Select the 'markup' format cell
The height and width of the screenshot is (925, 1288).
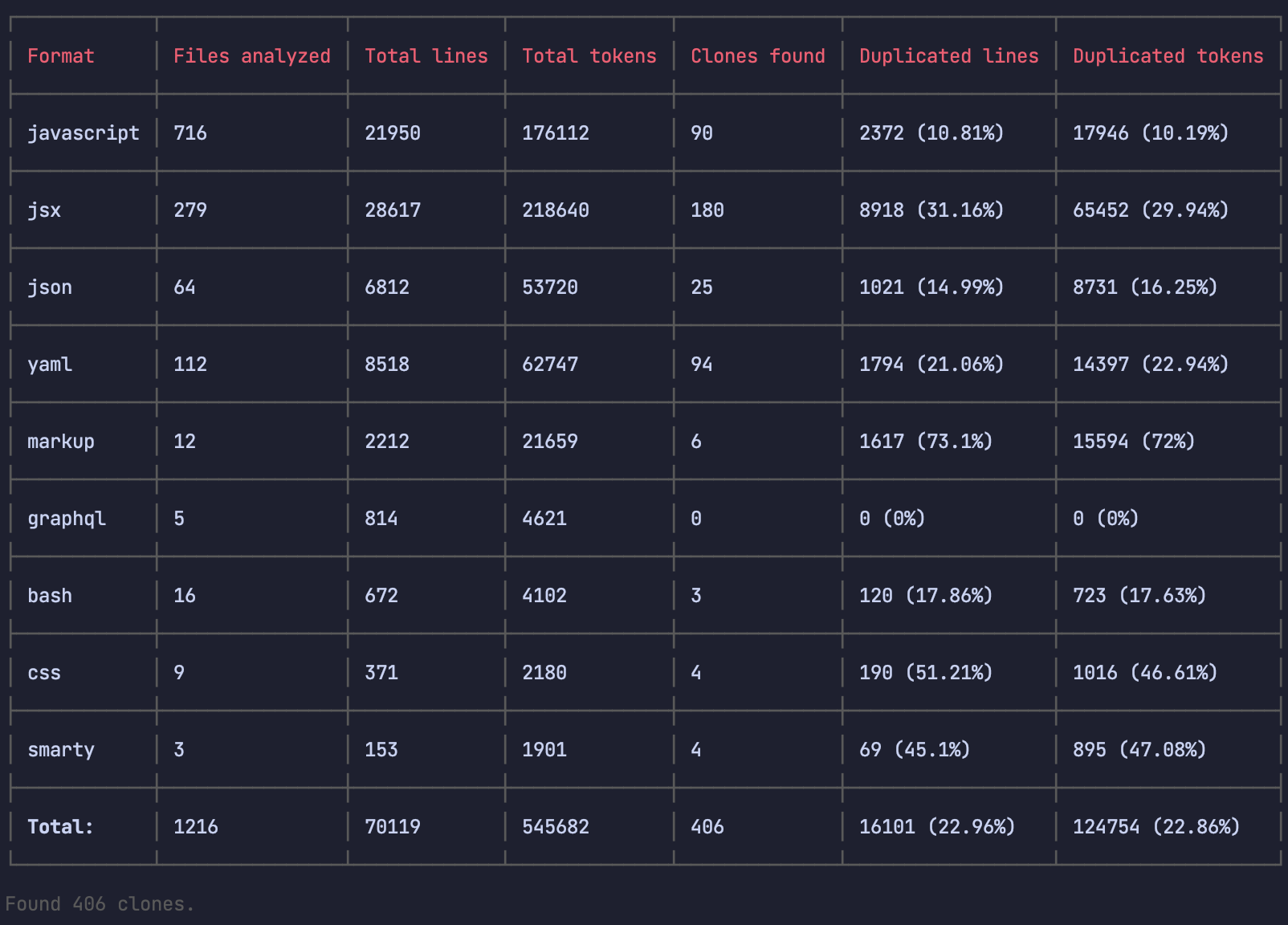pyautogui.click(x=61, y=442)
